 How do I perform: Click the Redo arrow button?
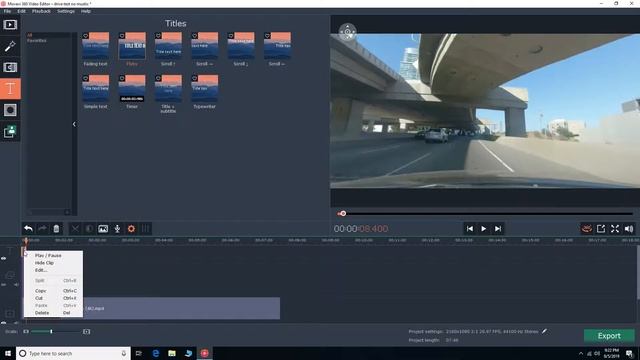(x=42, y=229)
